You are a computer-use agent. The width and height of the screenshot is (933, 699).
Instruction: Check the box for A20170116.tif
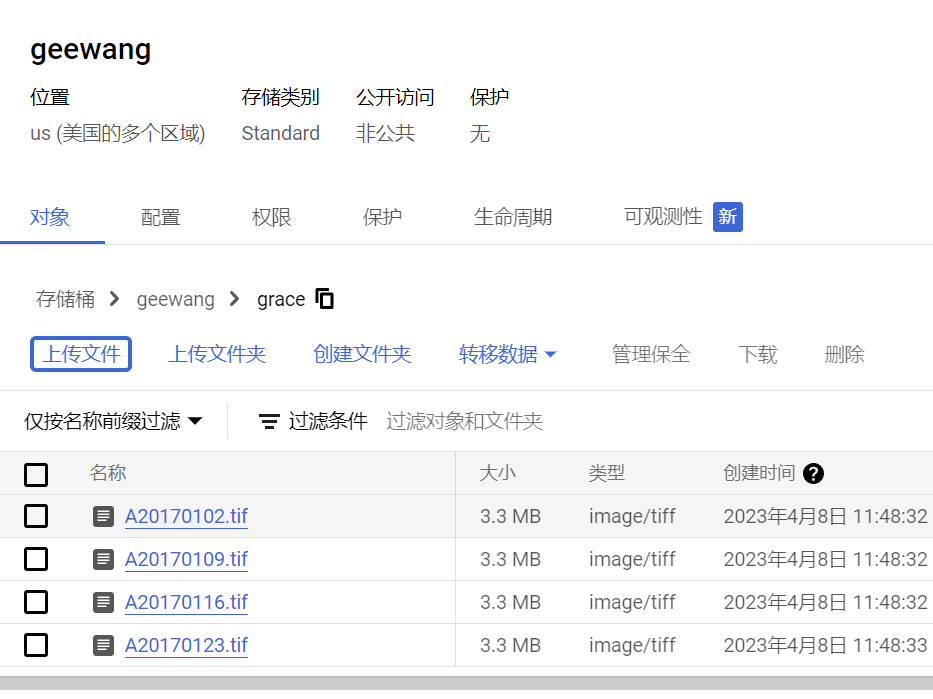click(x=36, y=602)
